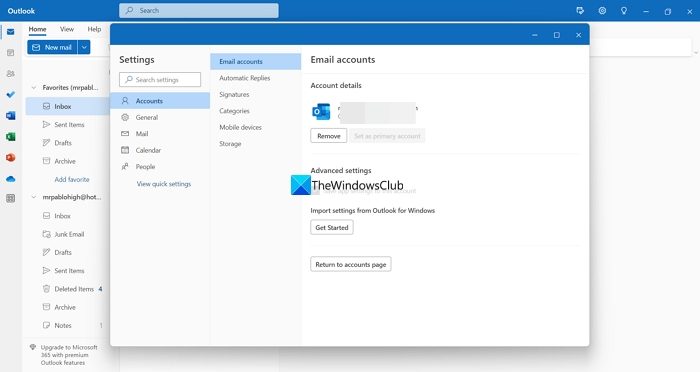This screenshot has height=372, width=700.
Task: Click the Tips lightbulb icon in title bar
Action: point(624,11)
